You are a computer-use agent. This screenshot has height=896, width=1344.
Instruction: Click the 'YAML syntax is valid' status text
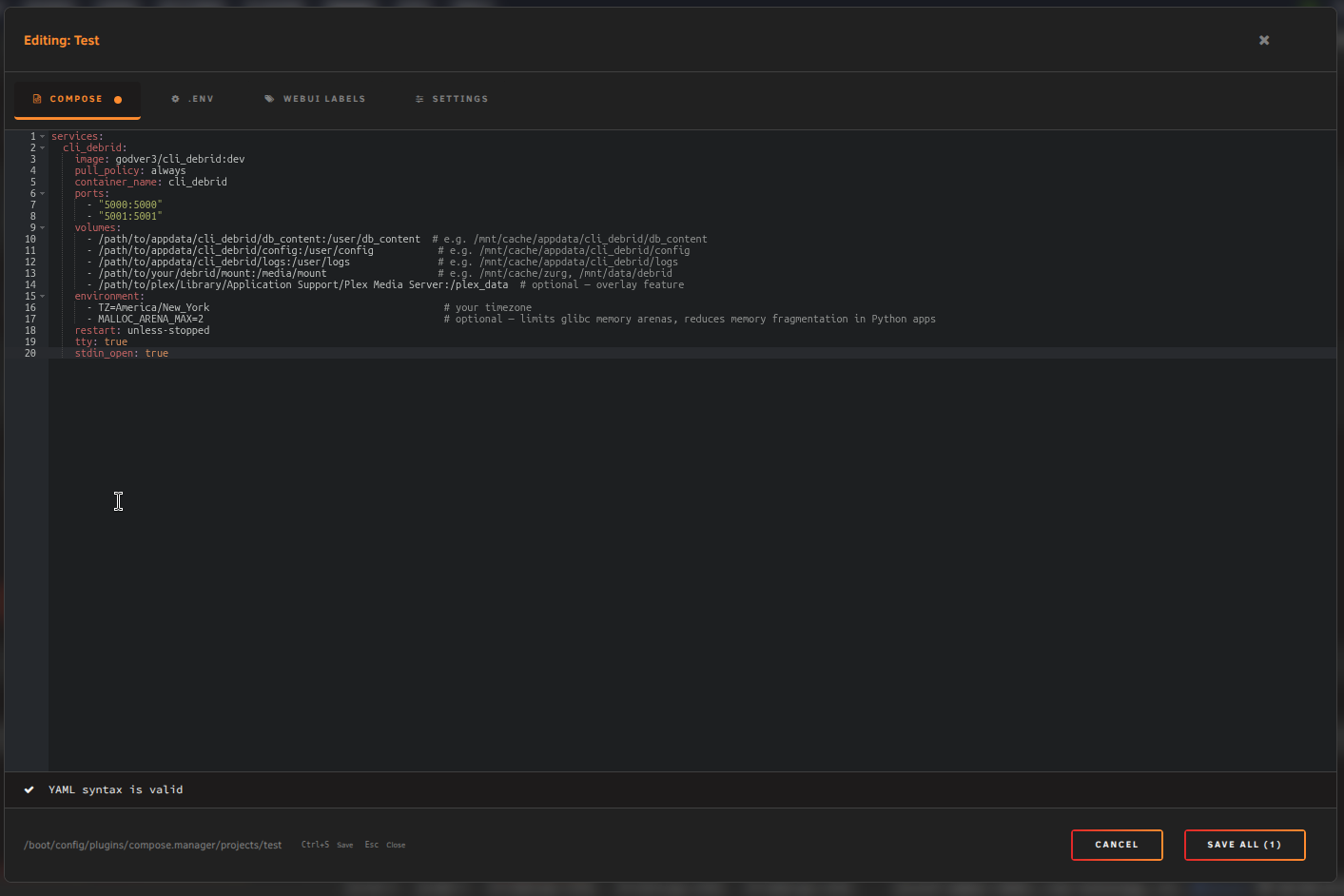point(116,789)
